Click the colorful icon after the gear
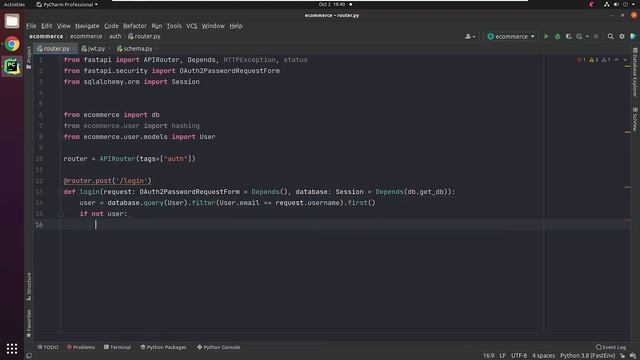 pyautogui.click(x=633, y=36)
